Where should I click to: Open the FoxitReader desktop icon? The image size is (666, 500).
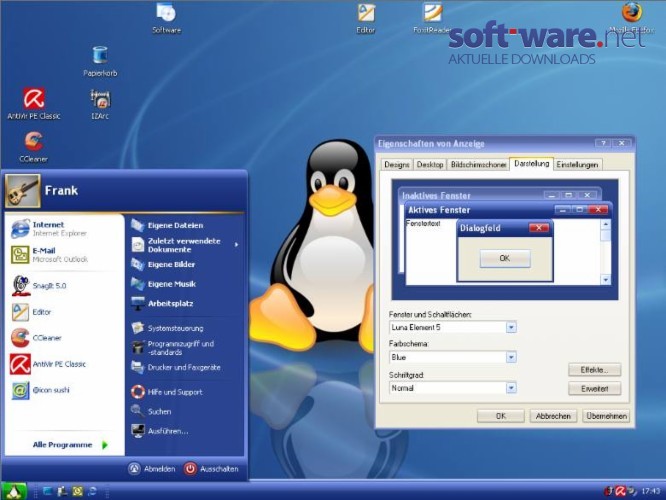click(432, 18)
